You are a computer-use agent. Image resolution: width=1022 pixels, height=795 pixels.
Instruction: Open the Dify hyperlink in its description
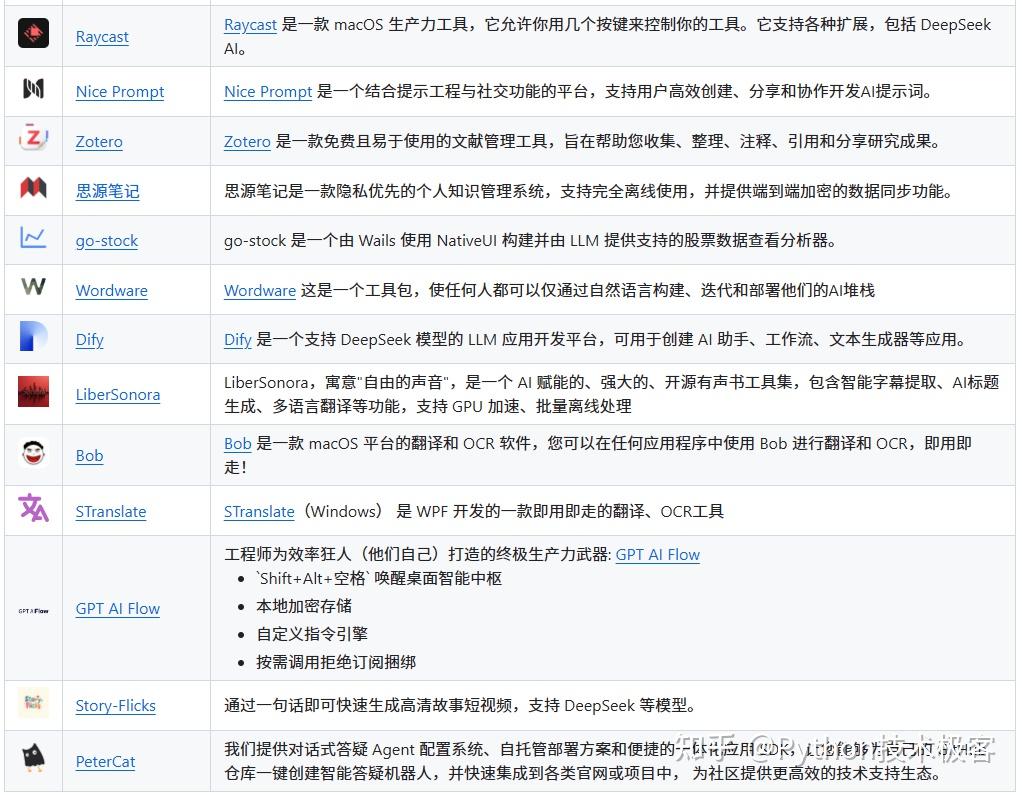(x=237, y=339)
